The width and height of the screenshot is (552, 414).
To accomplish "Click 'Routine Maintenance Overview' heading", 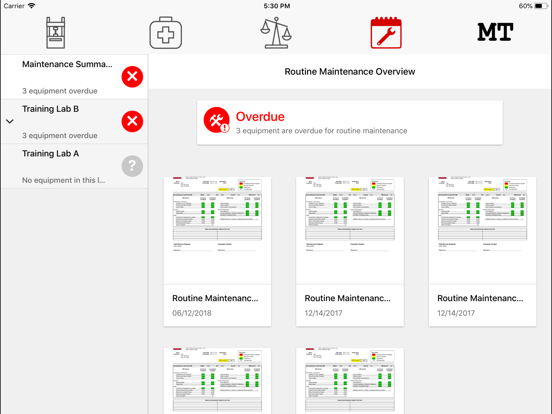I will (350, 71).
